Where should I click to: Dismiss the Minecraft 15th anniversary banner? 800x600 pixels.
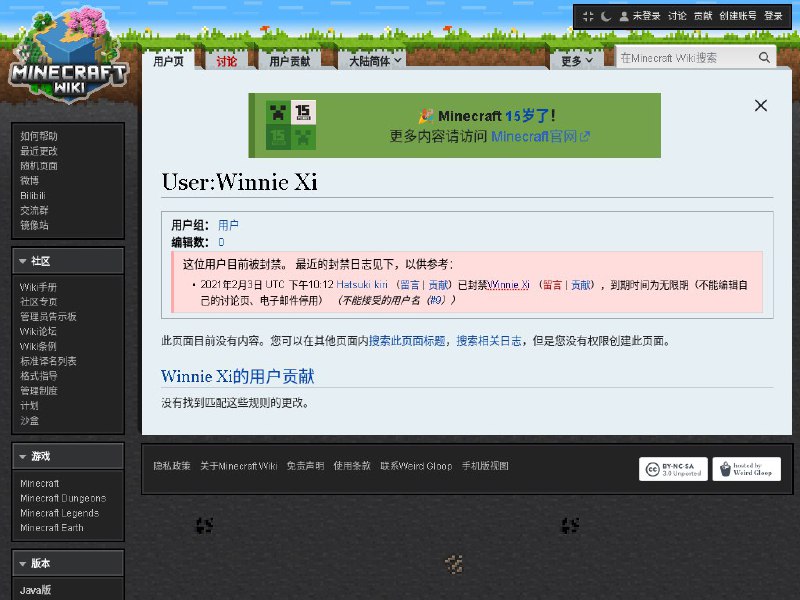click(x=760, y=106)
